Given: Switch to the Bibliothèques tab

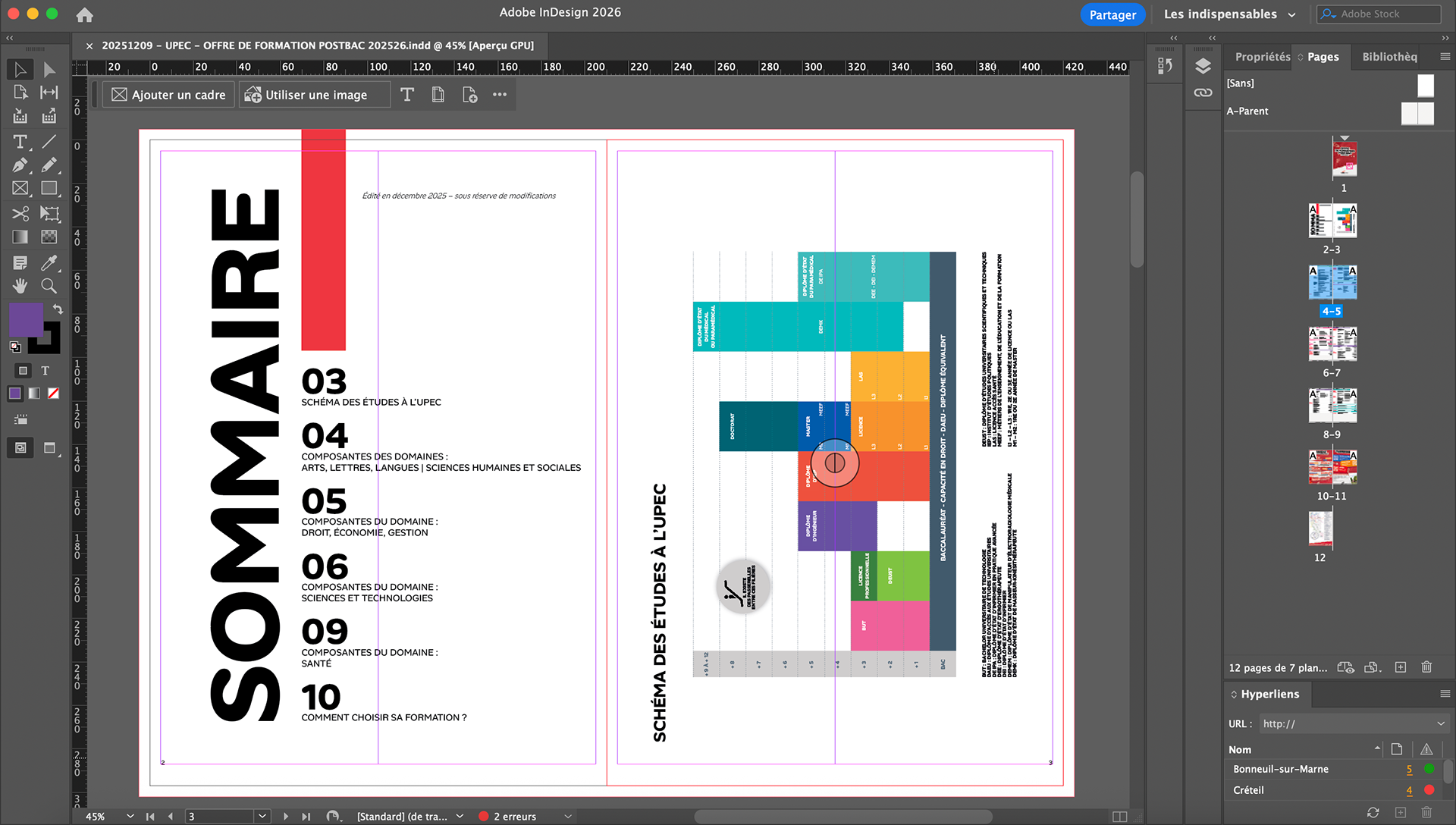Looking at the screenshot, I should click(x=1389, y=57).
